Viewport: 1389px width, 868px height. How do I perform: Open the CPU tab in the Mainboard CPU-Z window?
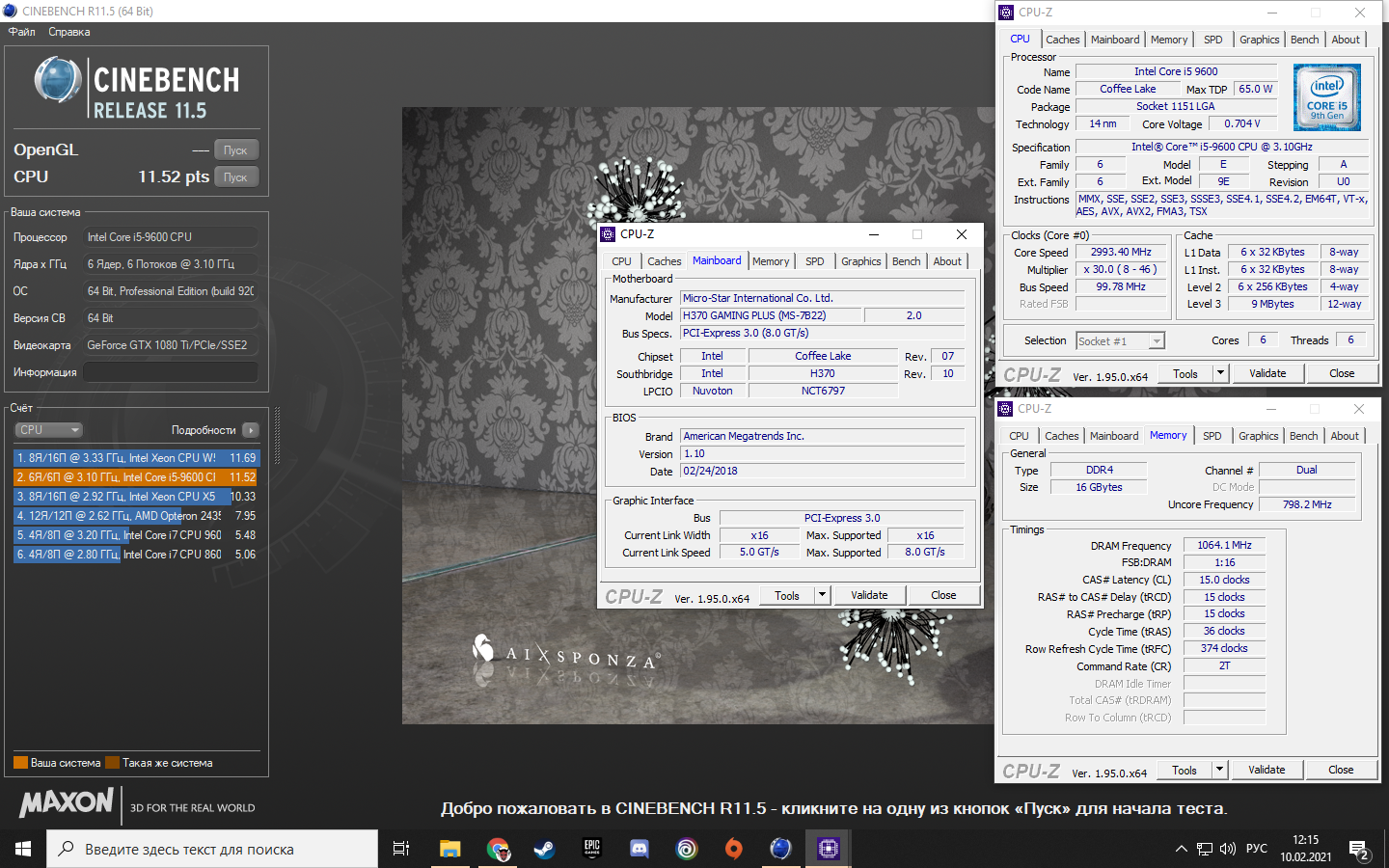click(x=621, y=261)
